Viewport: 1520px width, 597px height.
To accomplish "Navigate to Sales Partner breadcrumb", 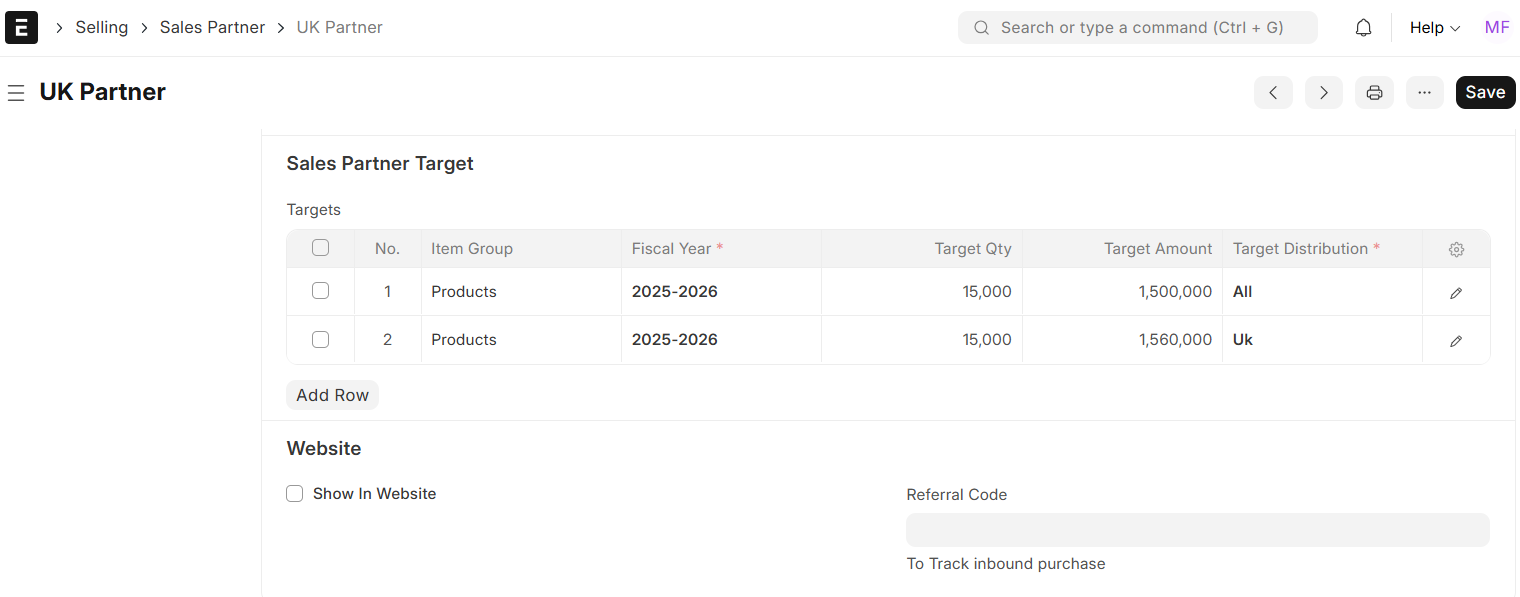I will coord(212,28).
